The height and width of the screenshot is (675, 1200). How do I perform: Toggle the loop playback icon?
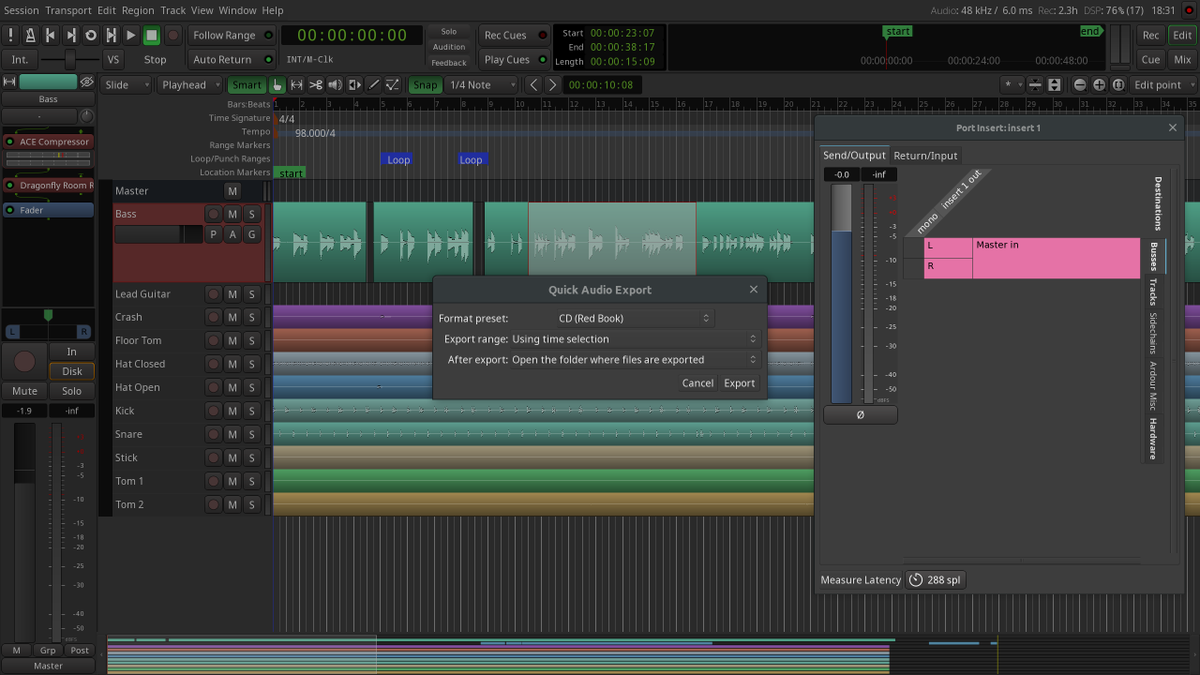pyautogui.click(x=91, y=35)
